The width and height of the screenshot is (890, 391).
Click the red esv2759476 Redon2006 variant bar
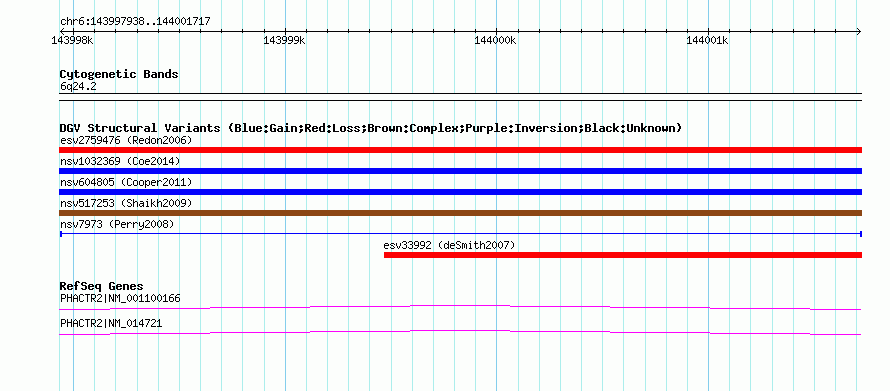point(460,150)
